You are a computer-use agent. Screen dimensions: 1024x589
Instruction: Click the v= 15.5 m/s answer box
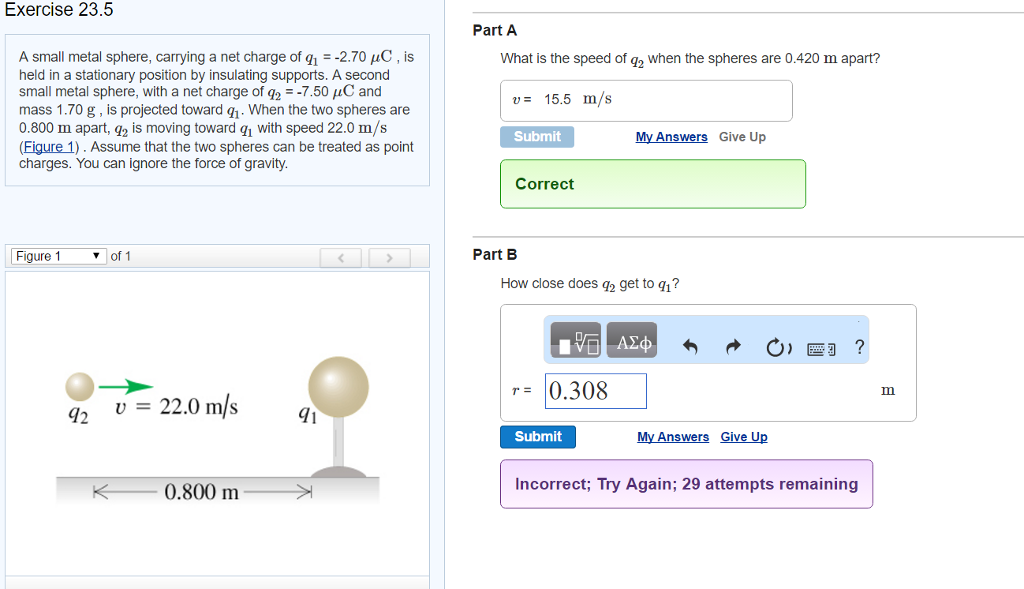(645, 100)
